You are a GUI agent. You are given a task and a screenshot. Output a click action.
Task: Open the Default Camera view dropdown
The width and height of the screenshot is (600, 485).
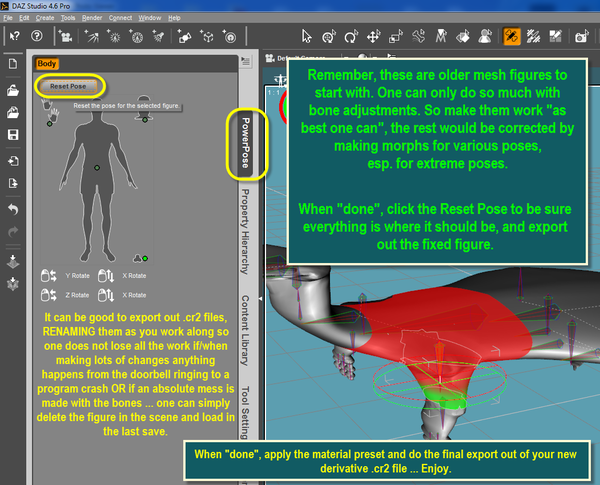pyautogui.click(x=295, y=58)
